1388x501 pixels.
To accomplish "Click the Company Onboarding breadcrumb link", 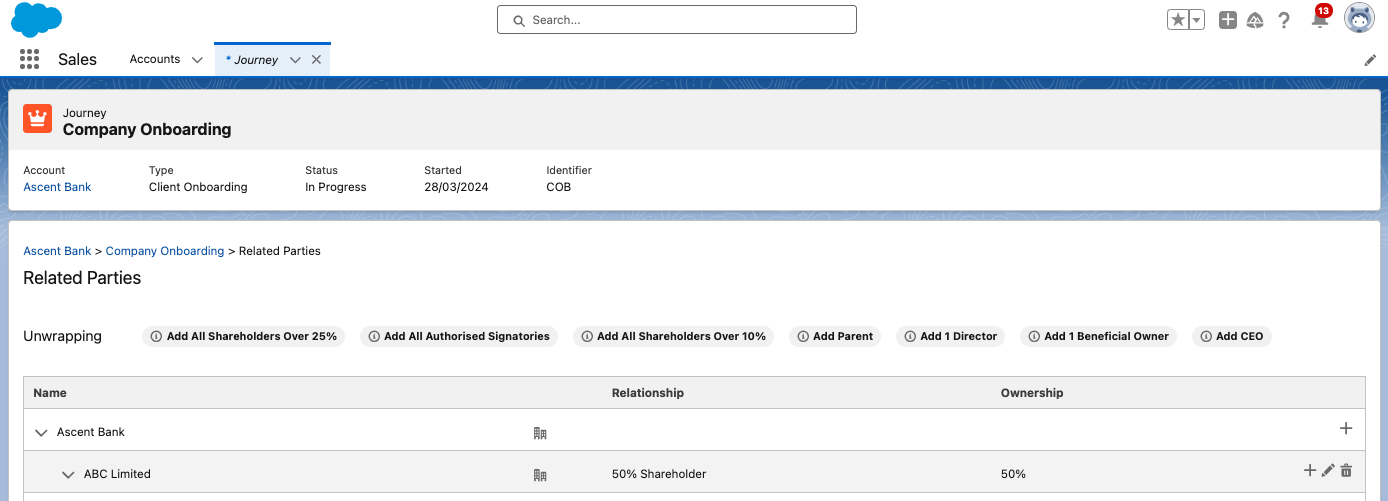I will pyautogui.click(x=165, y=251).
